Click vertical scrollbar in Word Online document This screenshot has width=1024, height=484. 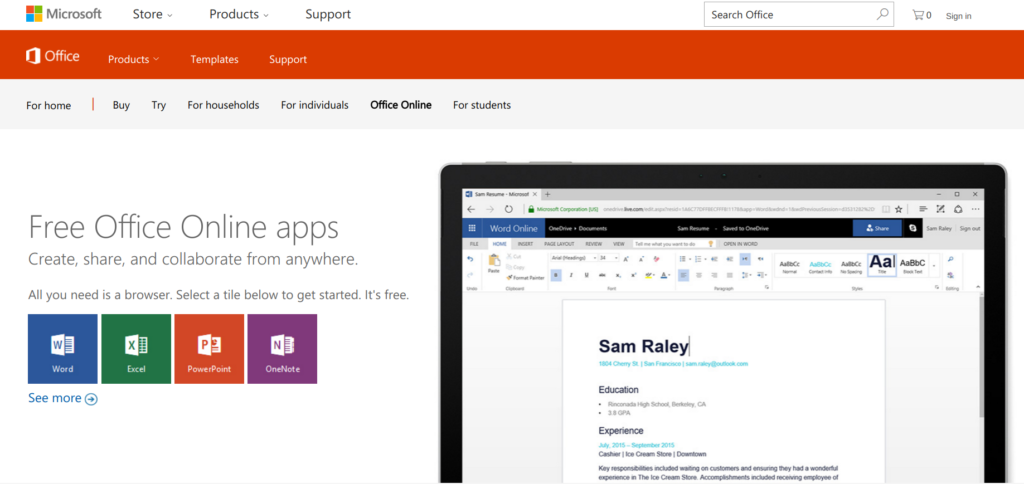pyautogui.click(x=981, y=356)
